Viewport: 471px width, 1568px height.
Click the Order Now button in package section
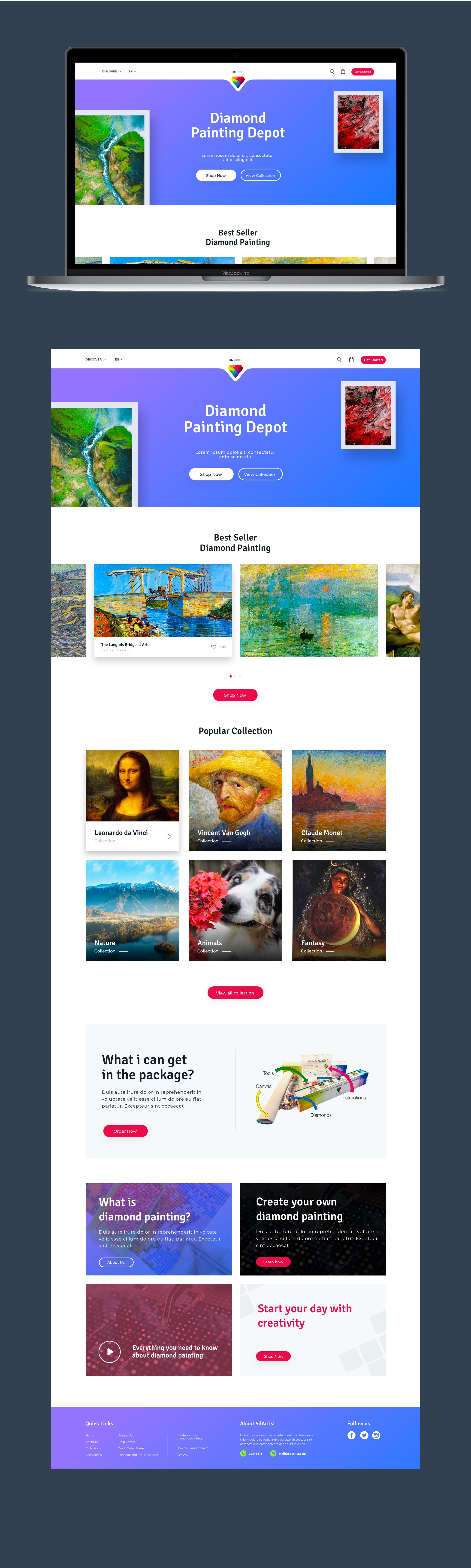tap(125, 1130)
